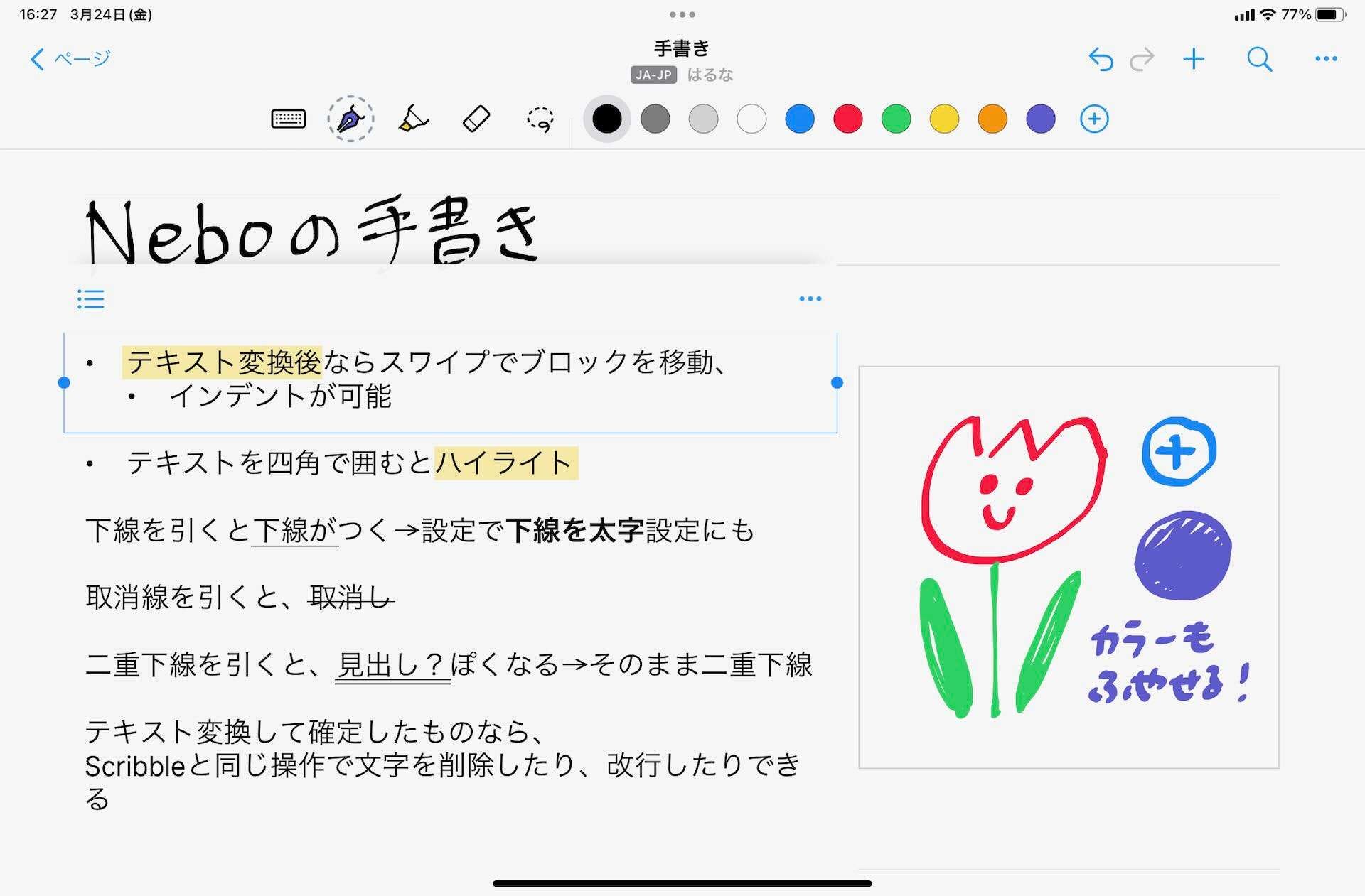This screenshot has height=896, width=1365.
Task: Undo the last action
Action: [1101, 59]
